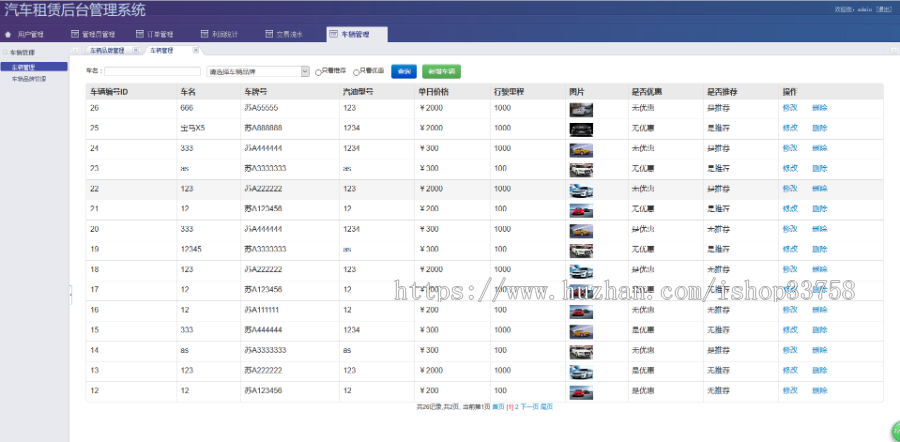
Task: Switch to the 交易流水 tab
Action: tap(284, 34)
